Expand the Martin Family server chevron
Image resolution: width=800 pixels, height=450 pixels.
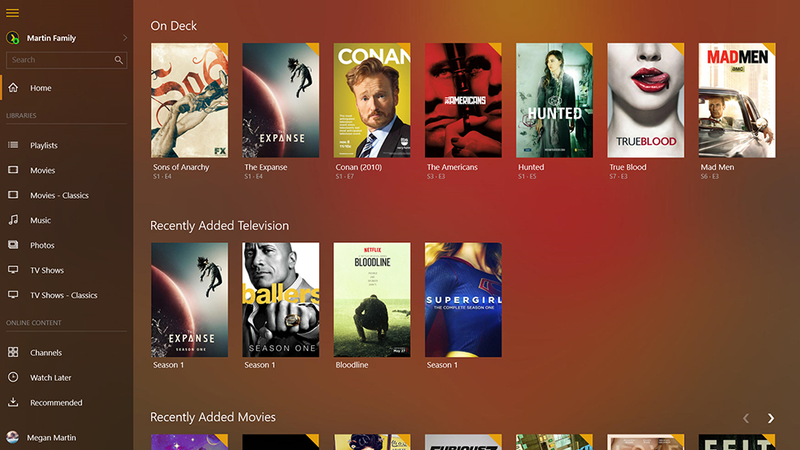coord(124,38)
